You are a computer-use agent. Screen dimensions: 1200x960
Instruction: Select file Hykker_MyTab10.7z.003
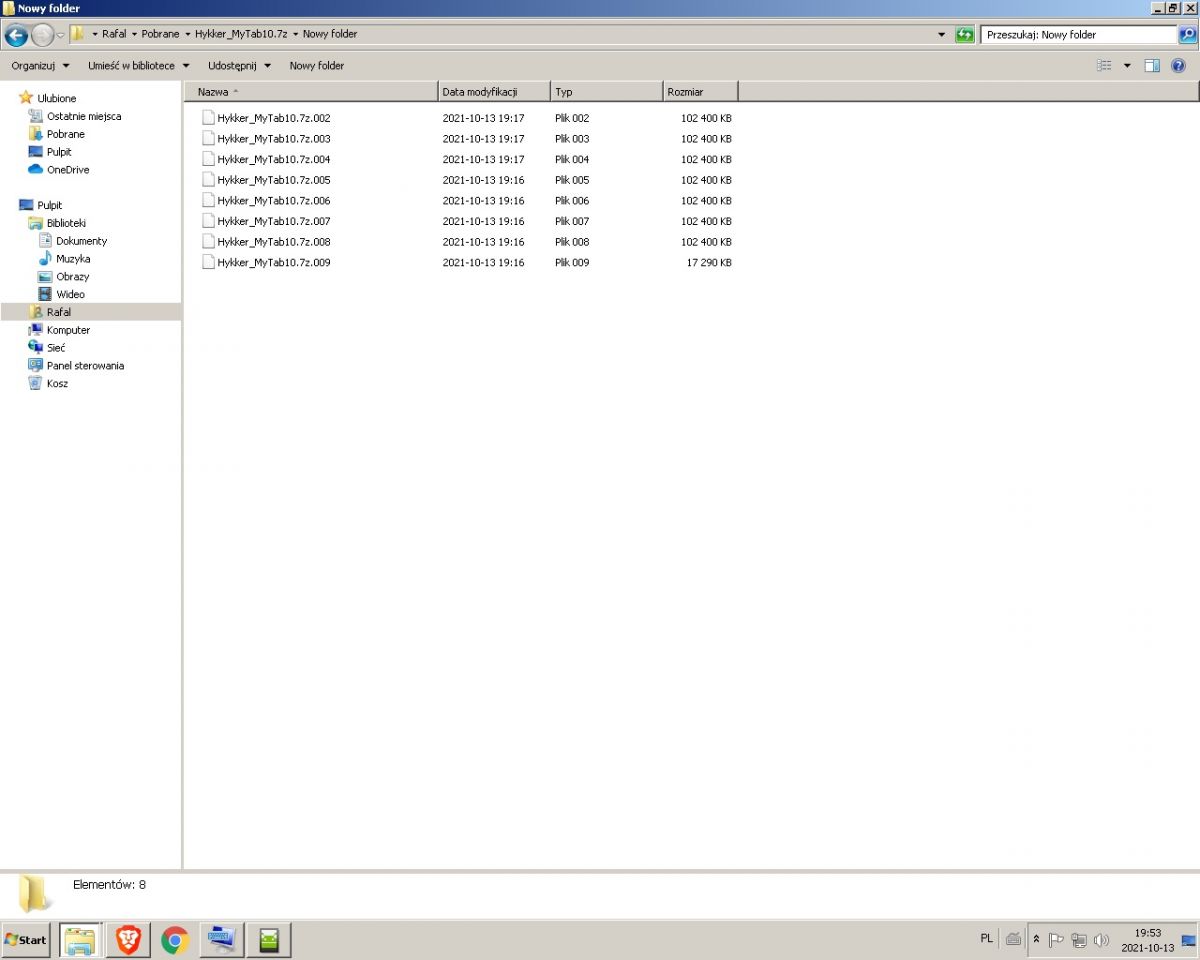coord(273,139)
